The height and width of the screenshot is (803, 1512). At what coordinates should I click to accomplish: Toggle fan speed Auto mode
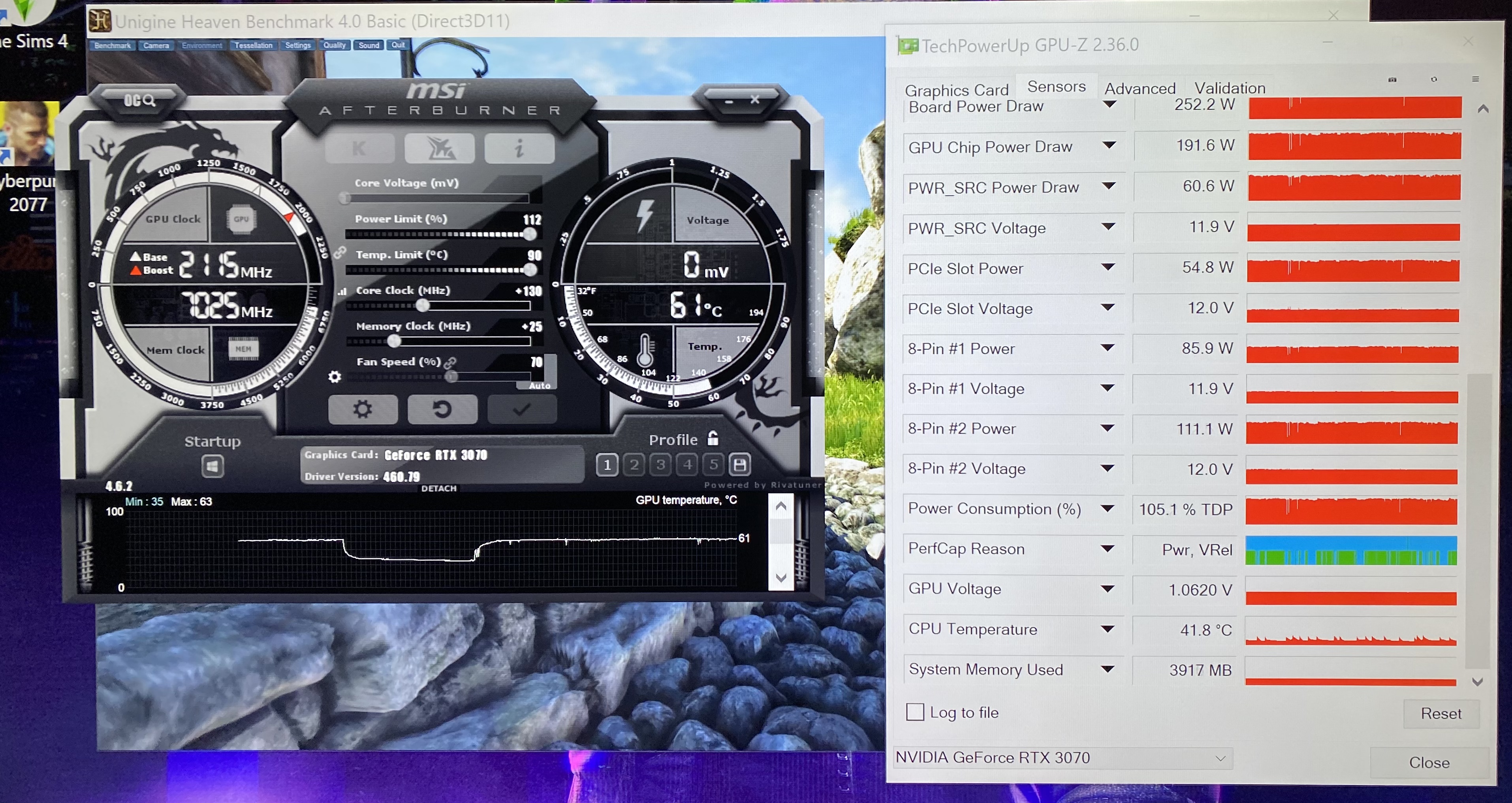tap(540, 386)
